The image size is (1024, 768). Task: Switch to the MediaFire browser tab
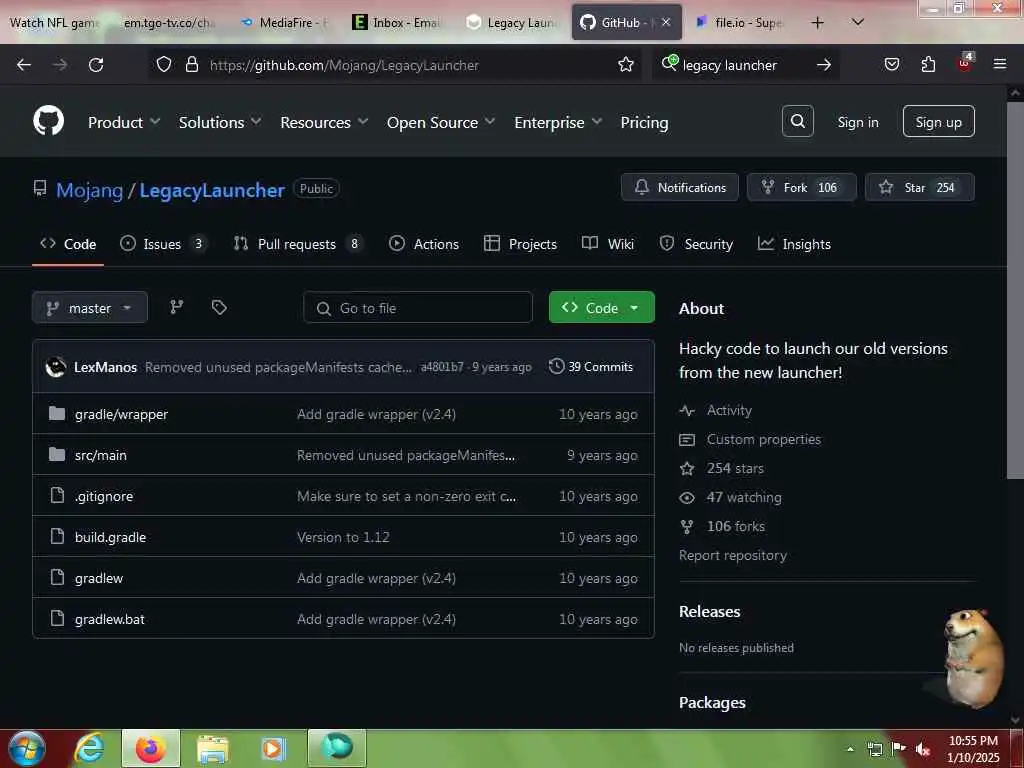pyautogui.click(x=285, y=23)
